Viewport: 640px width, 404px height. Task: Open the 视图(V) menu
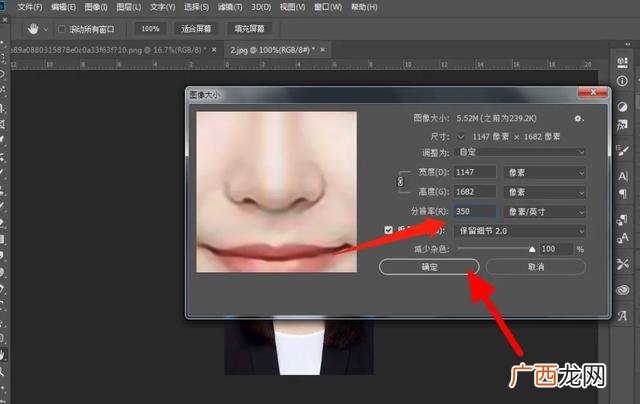tap(292, 7)
